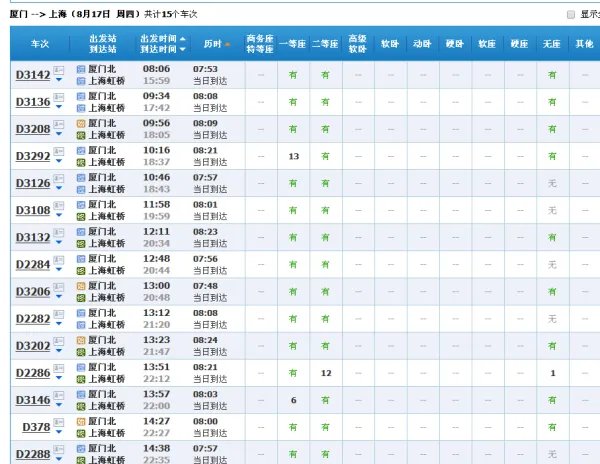This screenshot has width=600, height=464.
Task: Expand stop details arrow under D3206
Action: pos(59,296)
